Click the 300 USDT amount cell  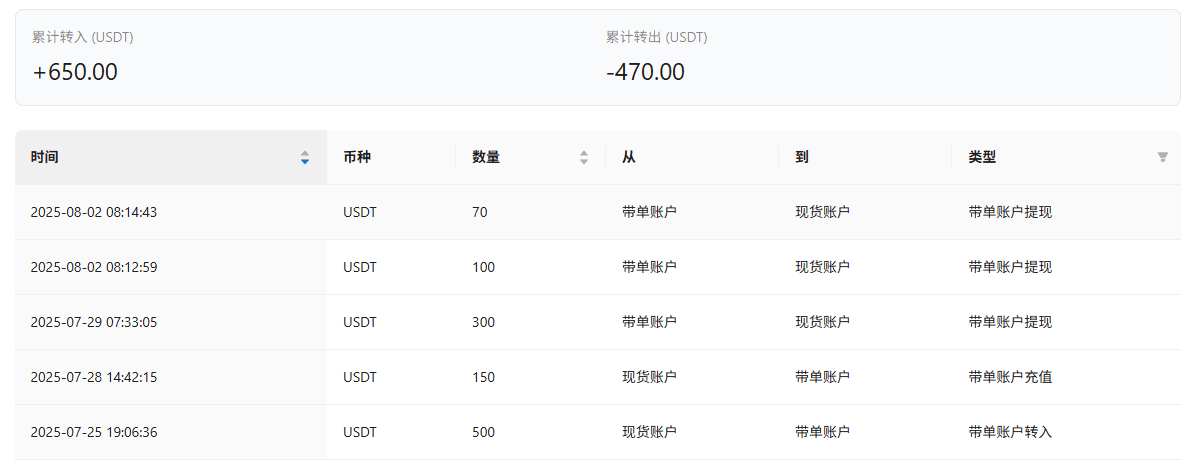tap(484, 322)
